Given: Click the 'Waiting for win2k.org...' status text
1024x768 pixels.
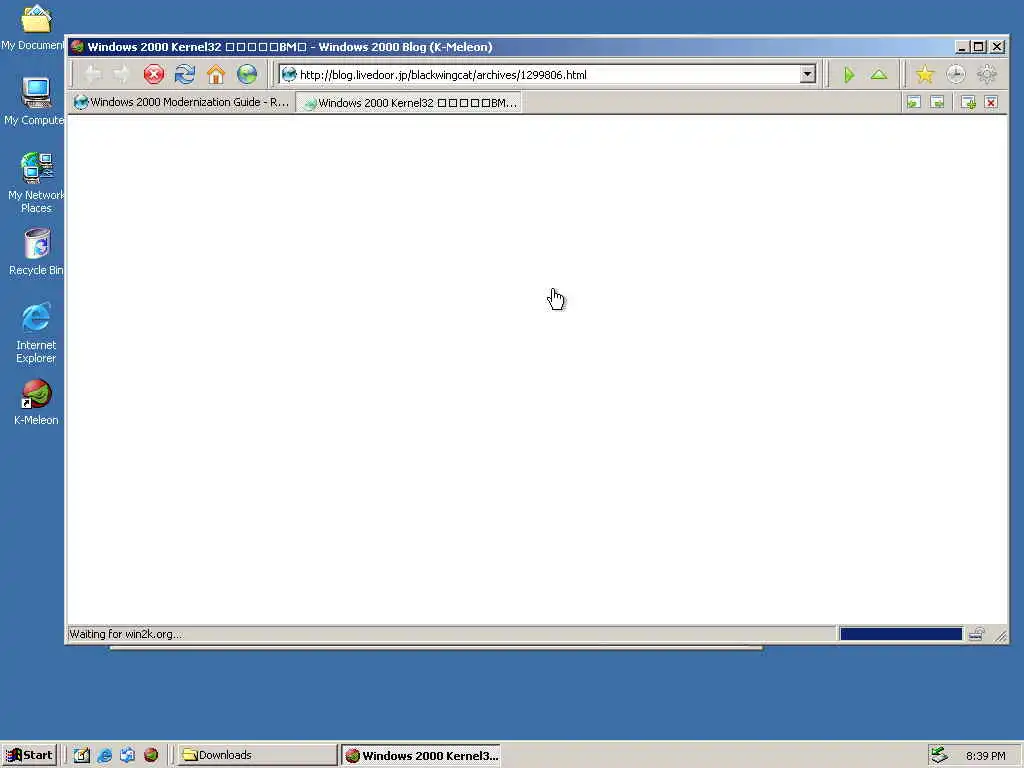Looking at the screenshot, I should [125, 634].
